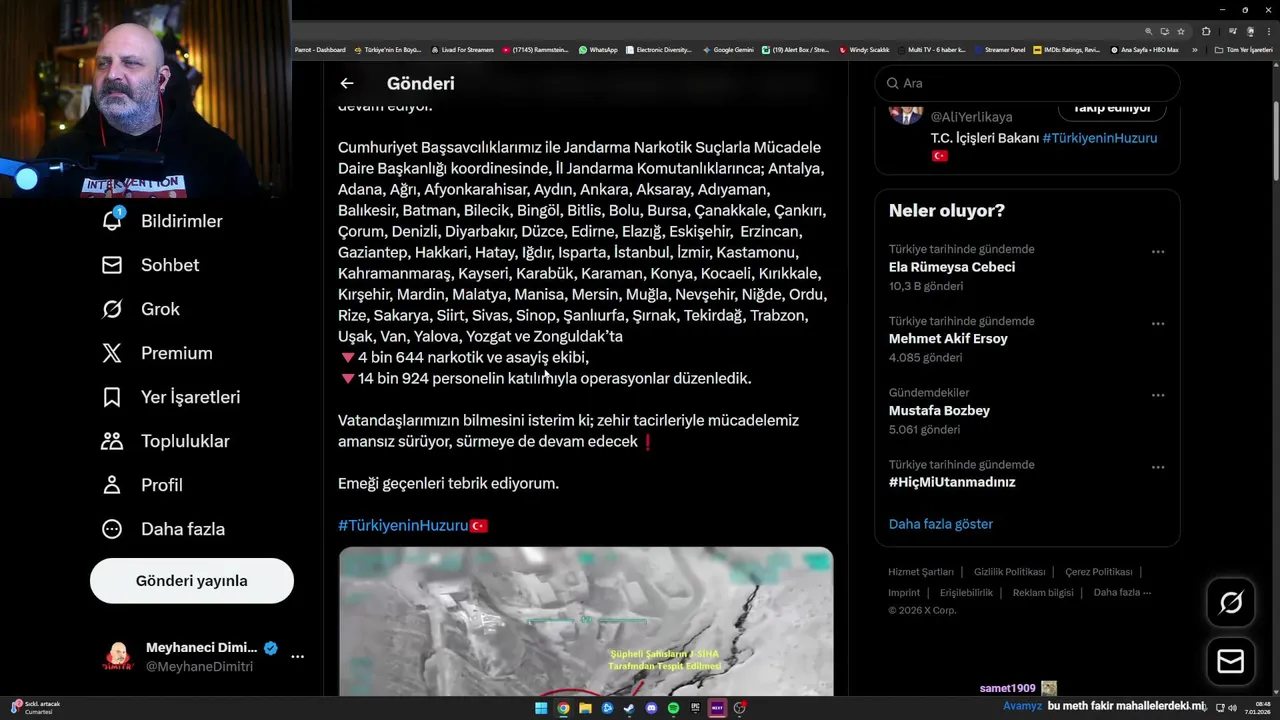The width and height of the screenshot is (1280, 720).
Task: Open Windows Start button in taskbar
Action: 541,708
